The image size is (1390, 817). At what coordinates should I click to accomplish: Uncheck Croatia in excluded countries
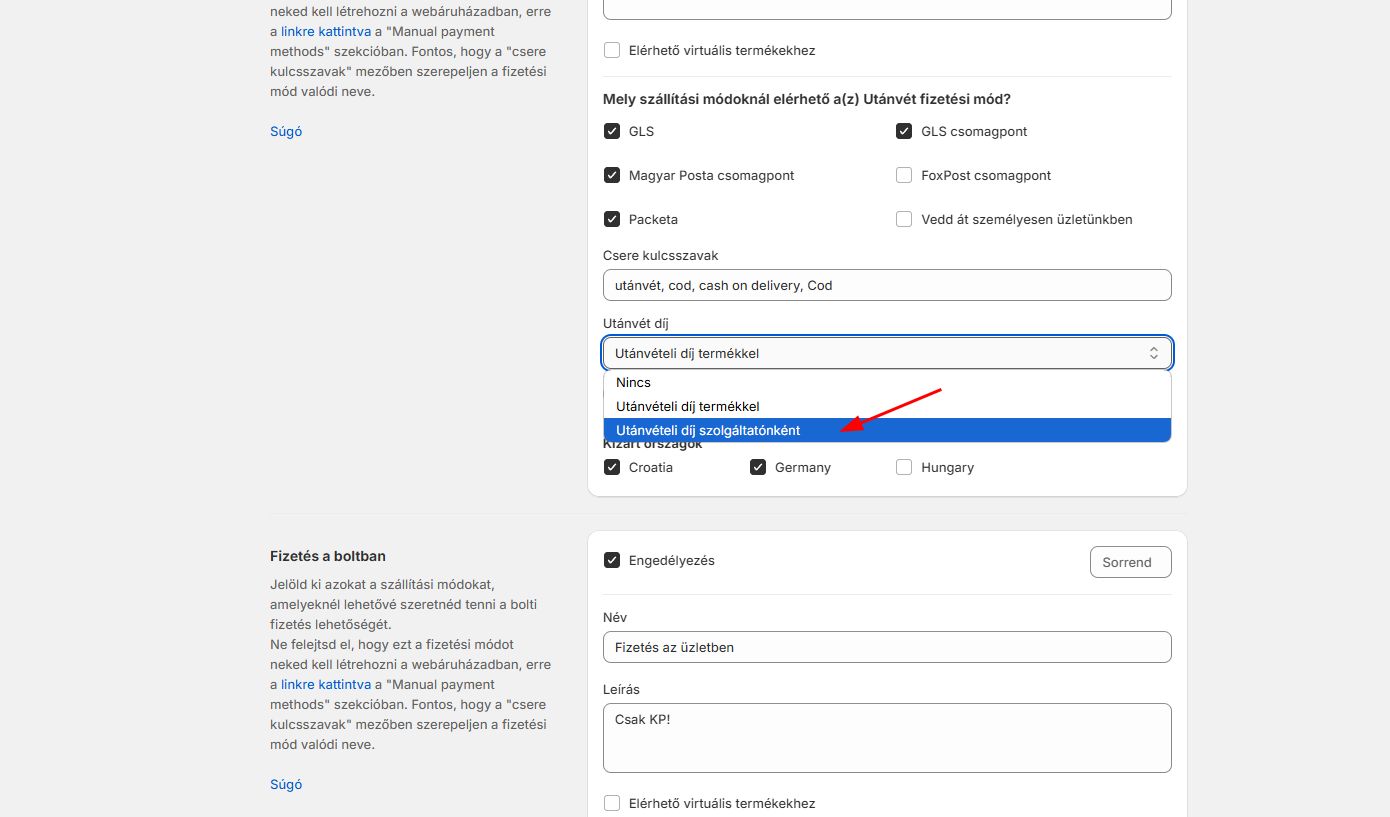[x=612, y=468]
